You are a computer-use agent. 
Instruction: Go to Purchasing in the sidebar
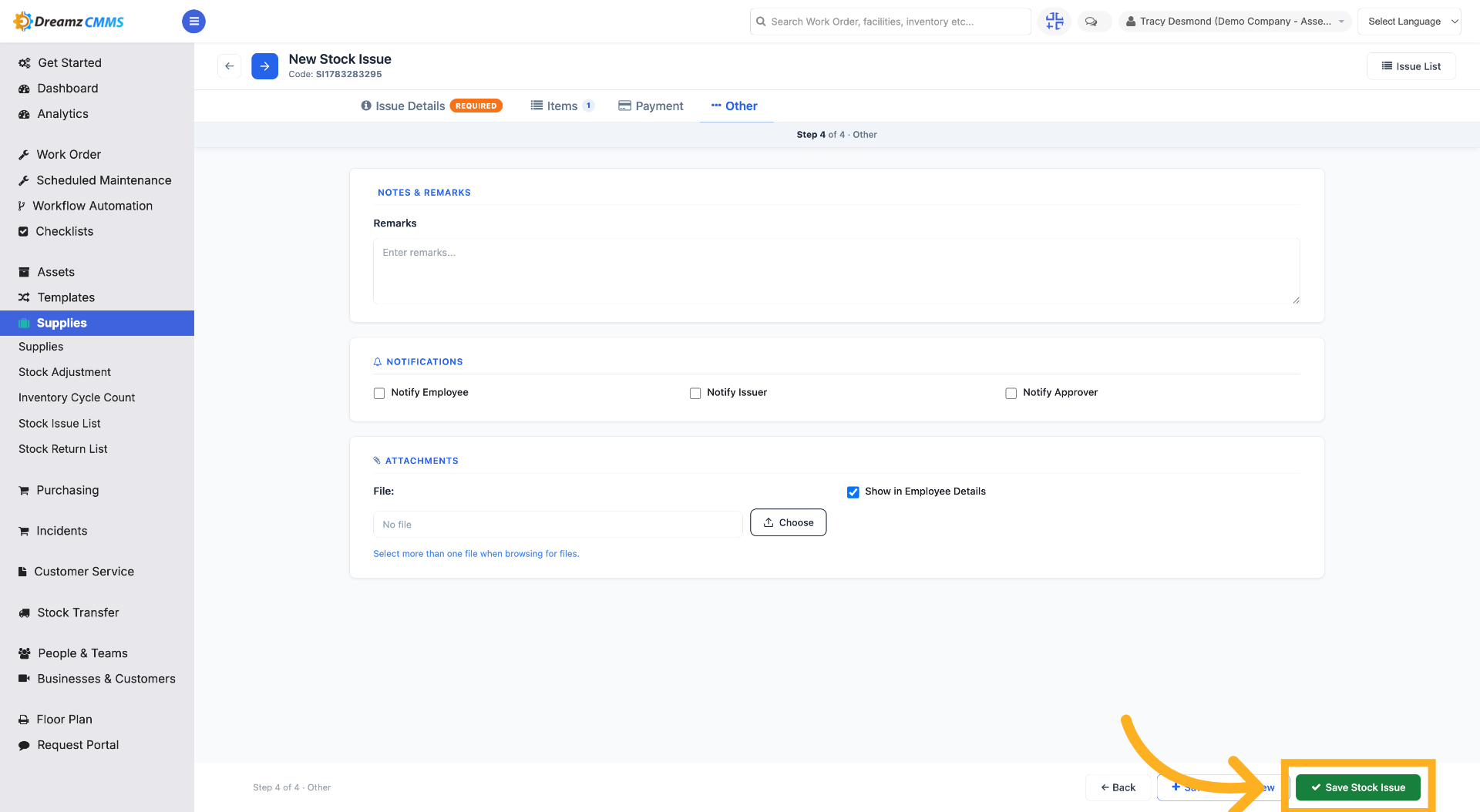[68, 491]
